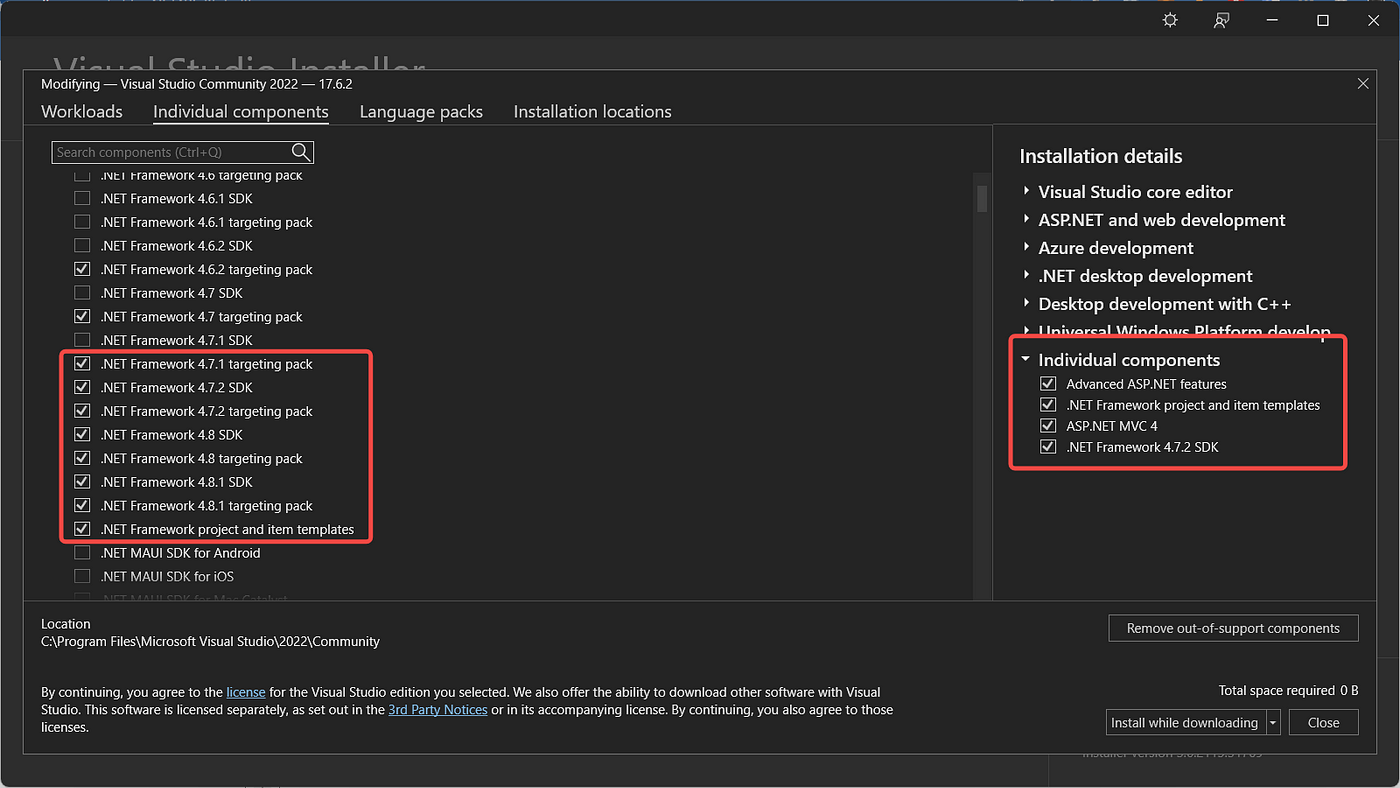The width and height of the screenshot is (1400, 788).
Task: Open the license link
Action: [246, 692]
